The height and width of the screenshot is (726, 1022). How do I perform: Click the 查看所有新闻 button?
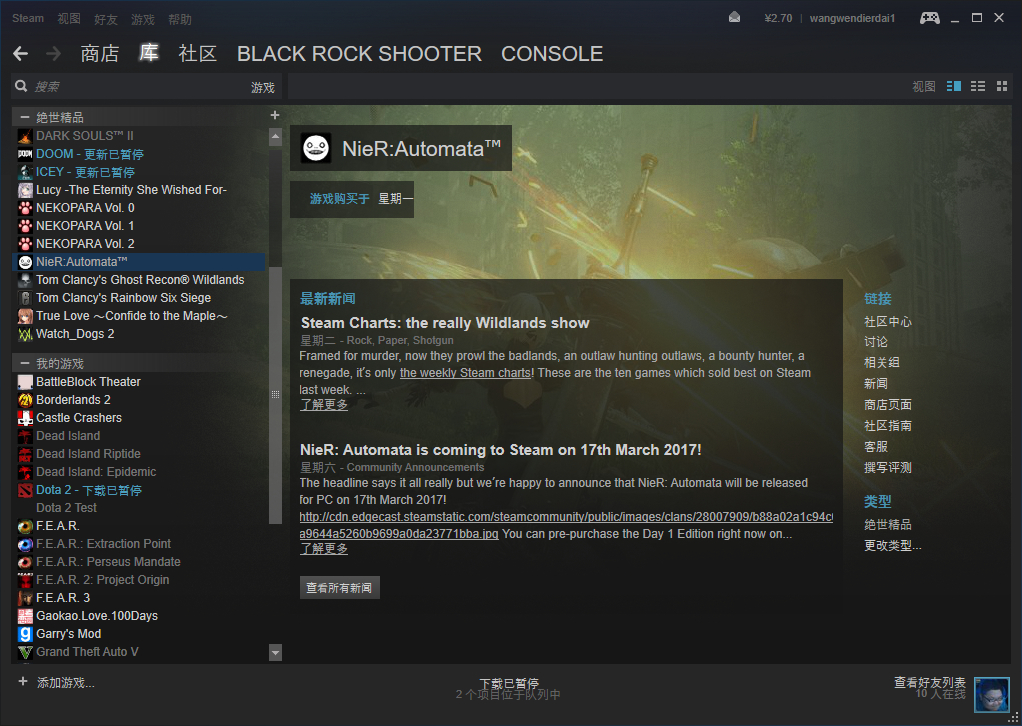point(340,588)
